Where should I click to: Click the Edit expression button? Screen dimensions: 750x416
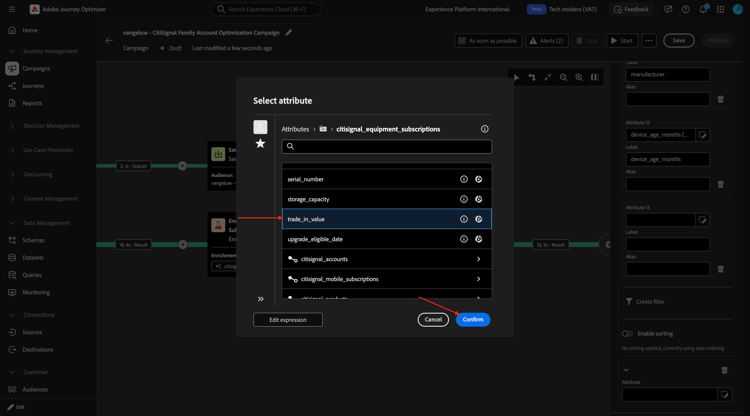(x=287, y=320)
